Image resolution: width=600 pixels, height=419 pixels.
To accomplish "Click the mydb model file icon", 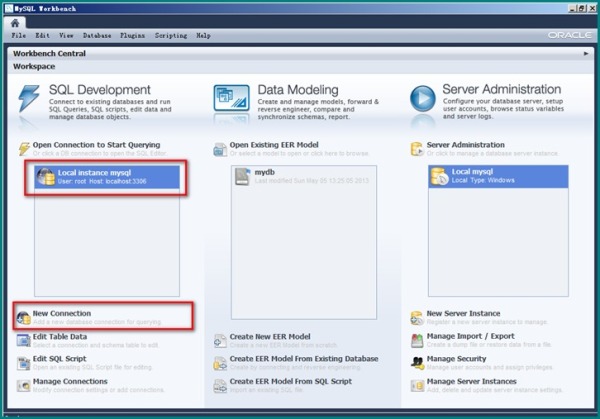I will (243, 177).
